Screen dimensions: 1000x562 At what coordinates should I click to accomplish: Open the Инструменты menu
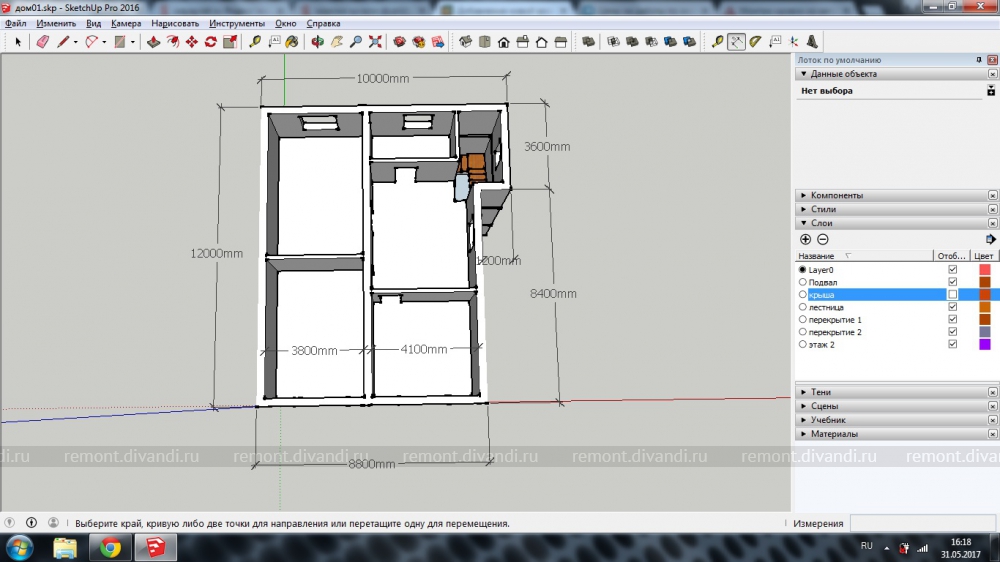click(x=237, y=23)
